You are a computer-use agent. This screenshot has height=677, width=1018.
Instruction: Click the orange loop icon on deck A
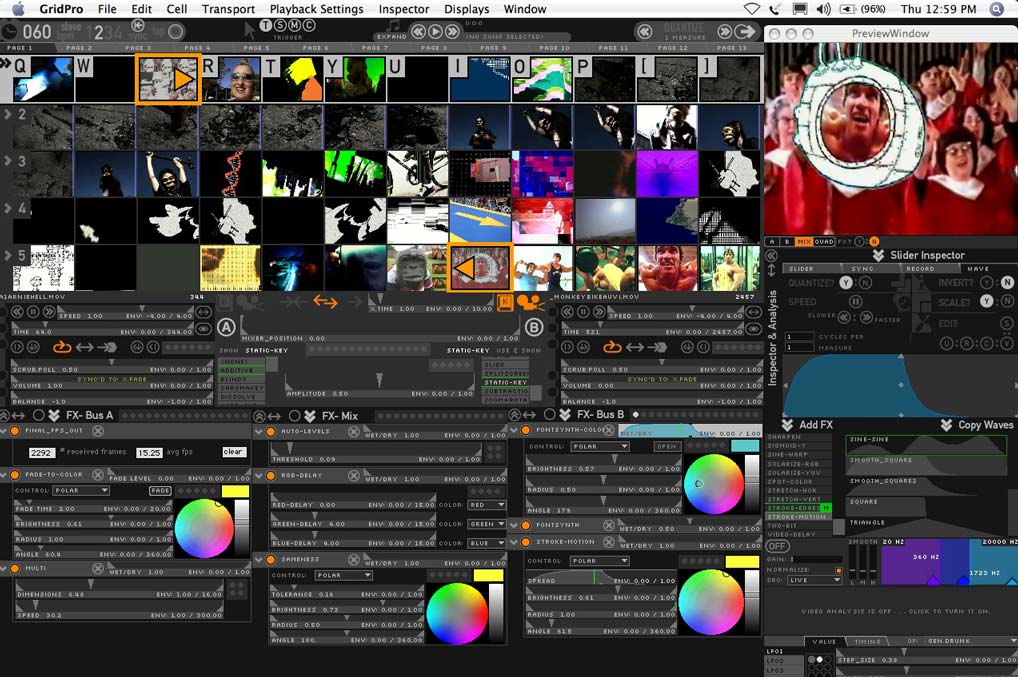(62, 347)
